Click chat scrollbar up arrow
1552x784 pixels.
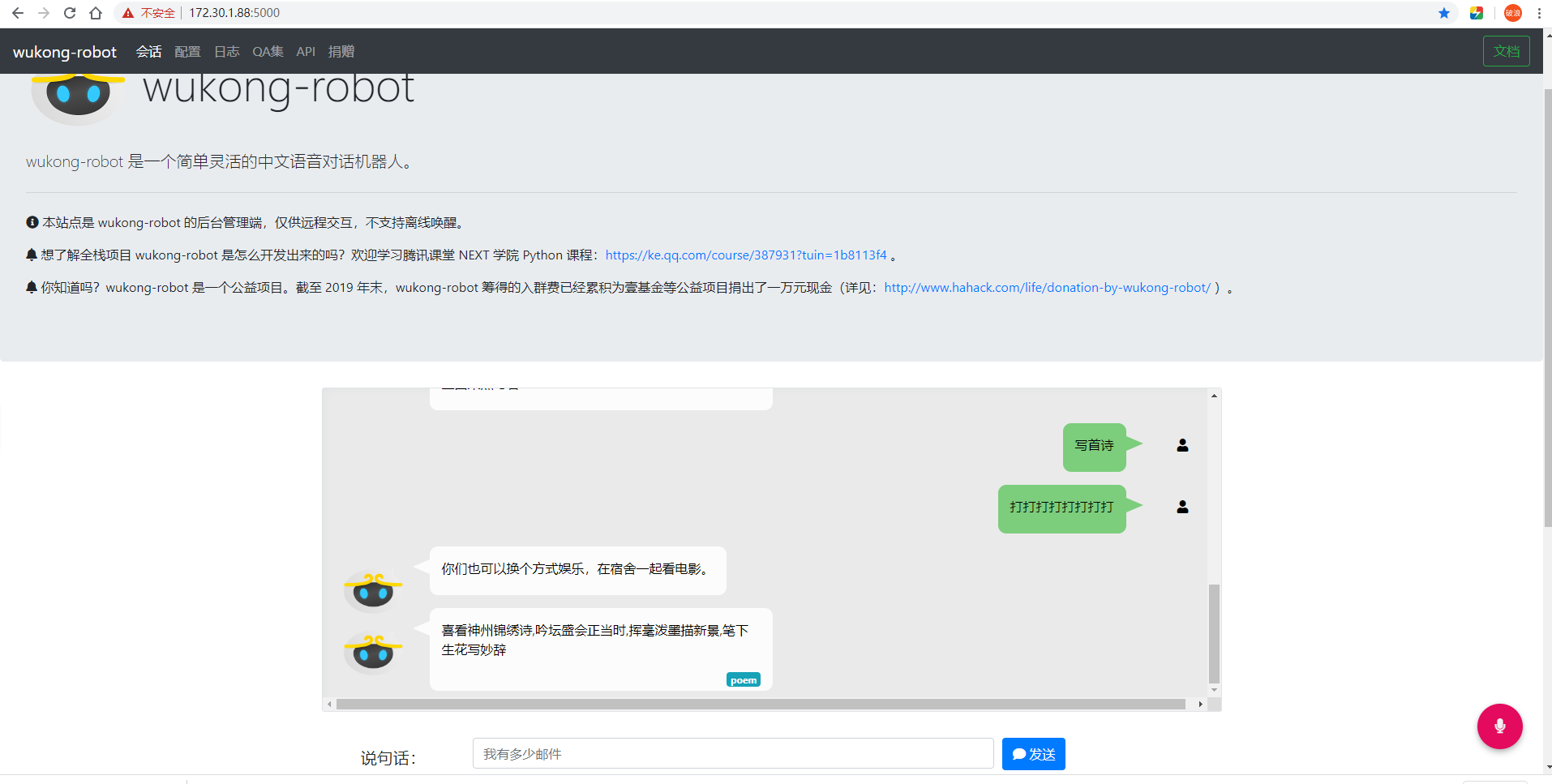click(x=1214, y=396)
